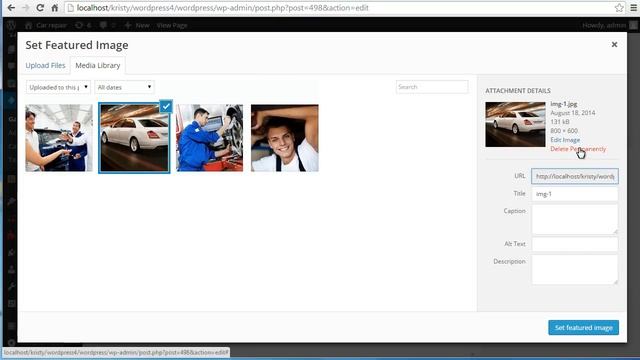The image size is (640, 360).
Task: Visit the Car repair site link in admin bar
Action: [x=46, y=25]
